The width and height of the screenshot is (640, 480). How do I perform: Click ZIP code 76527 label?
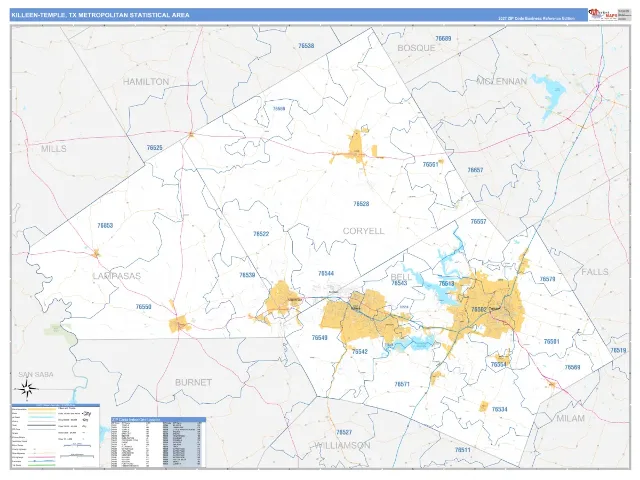point(344,432)
